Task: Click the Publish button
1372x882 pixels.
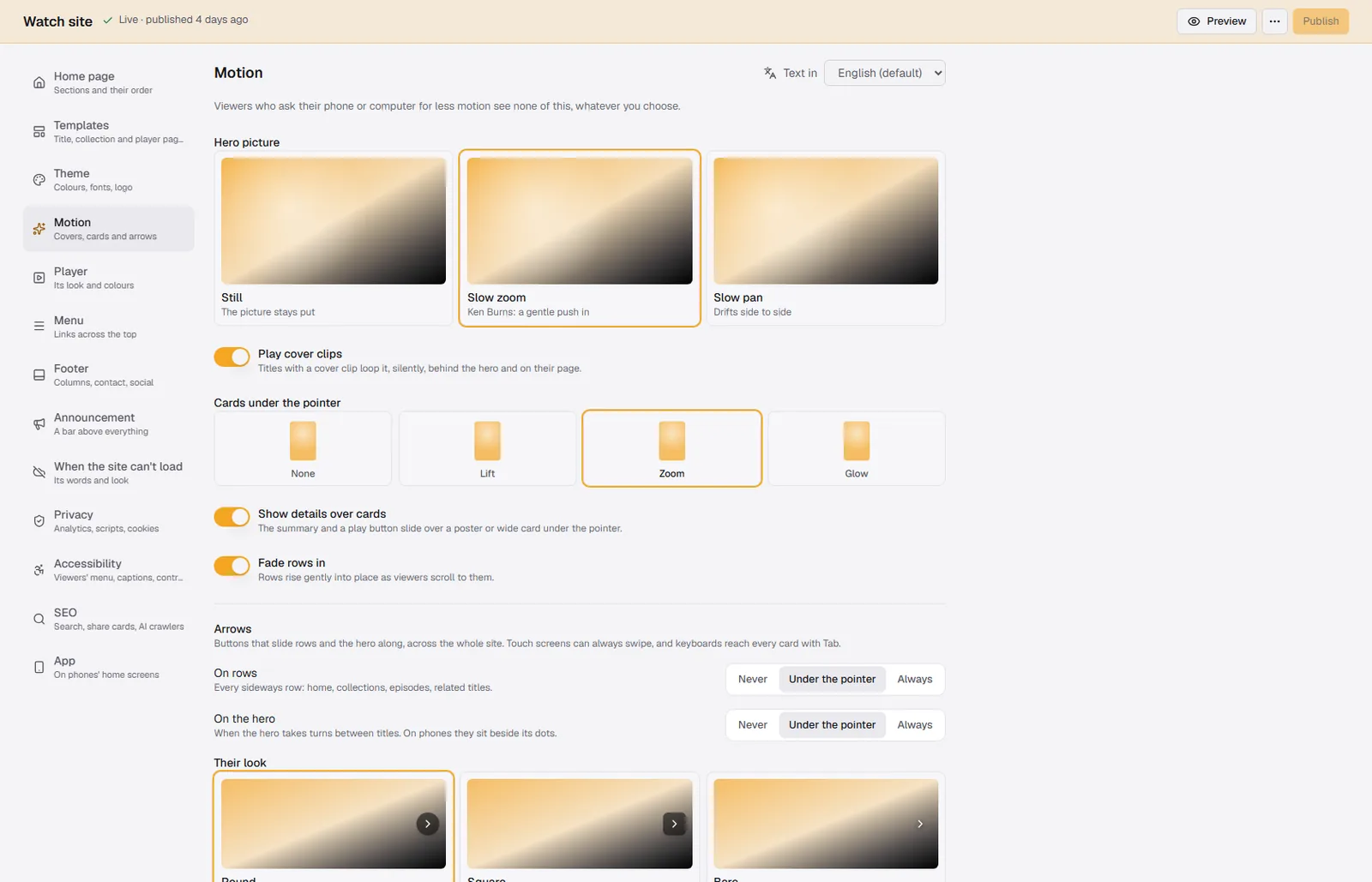Action: [x=1321, y=21]
